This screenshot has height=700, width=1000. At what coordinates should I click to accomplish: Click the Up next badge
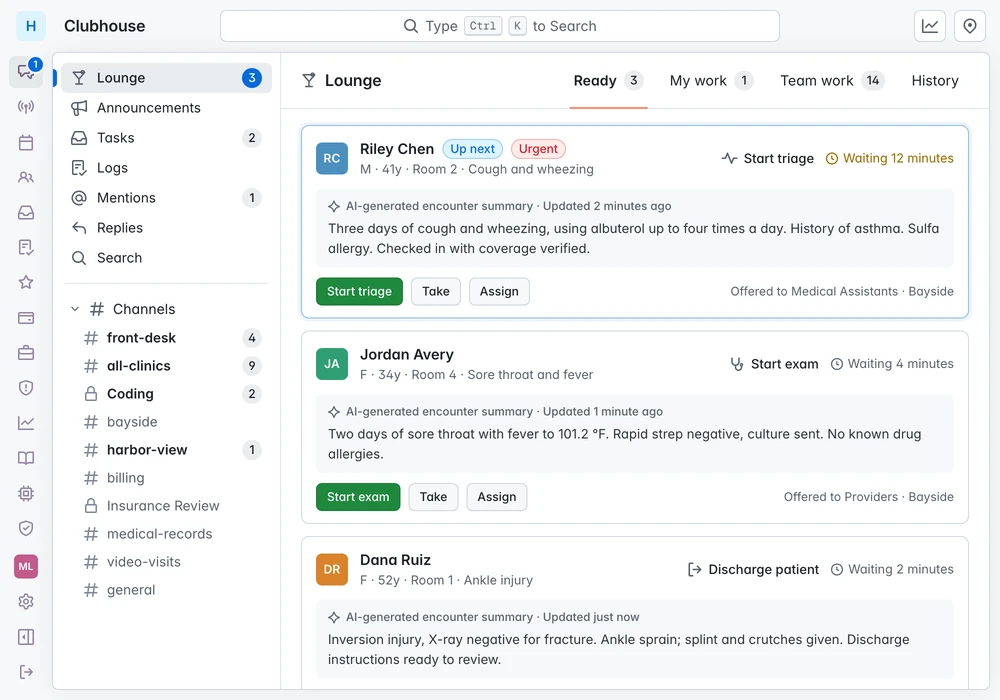[x=473, y=149]
